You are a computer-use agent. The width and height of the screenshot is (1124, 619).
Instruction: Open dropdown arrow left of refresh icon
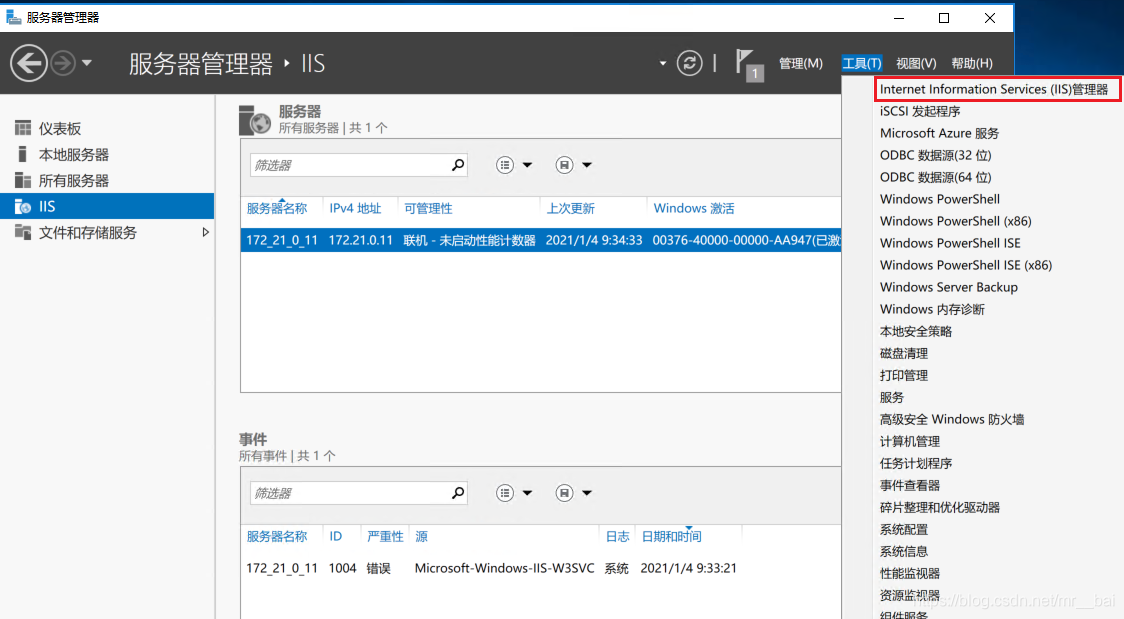pos(662,63)
